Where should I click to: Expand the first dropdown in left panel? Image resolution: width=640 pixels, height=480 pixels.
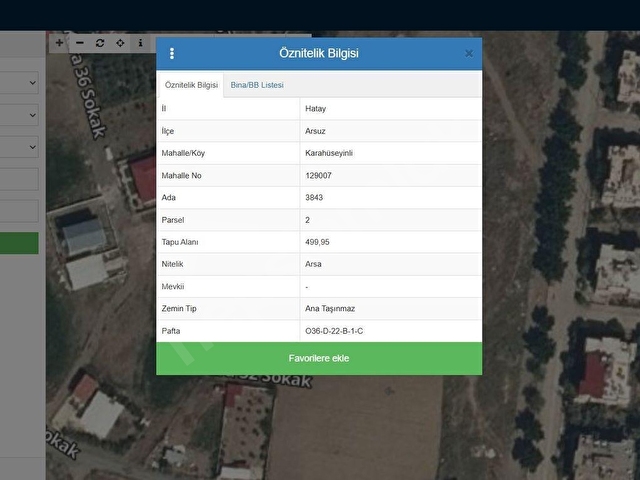pyautogui.click(x=19, y=83)
